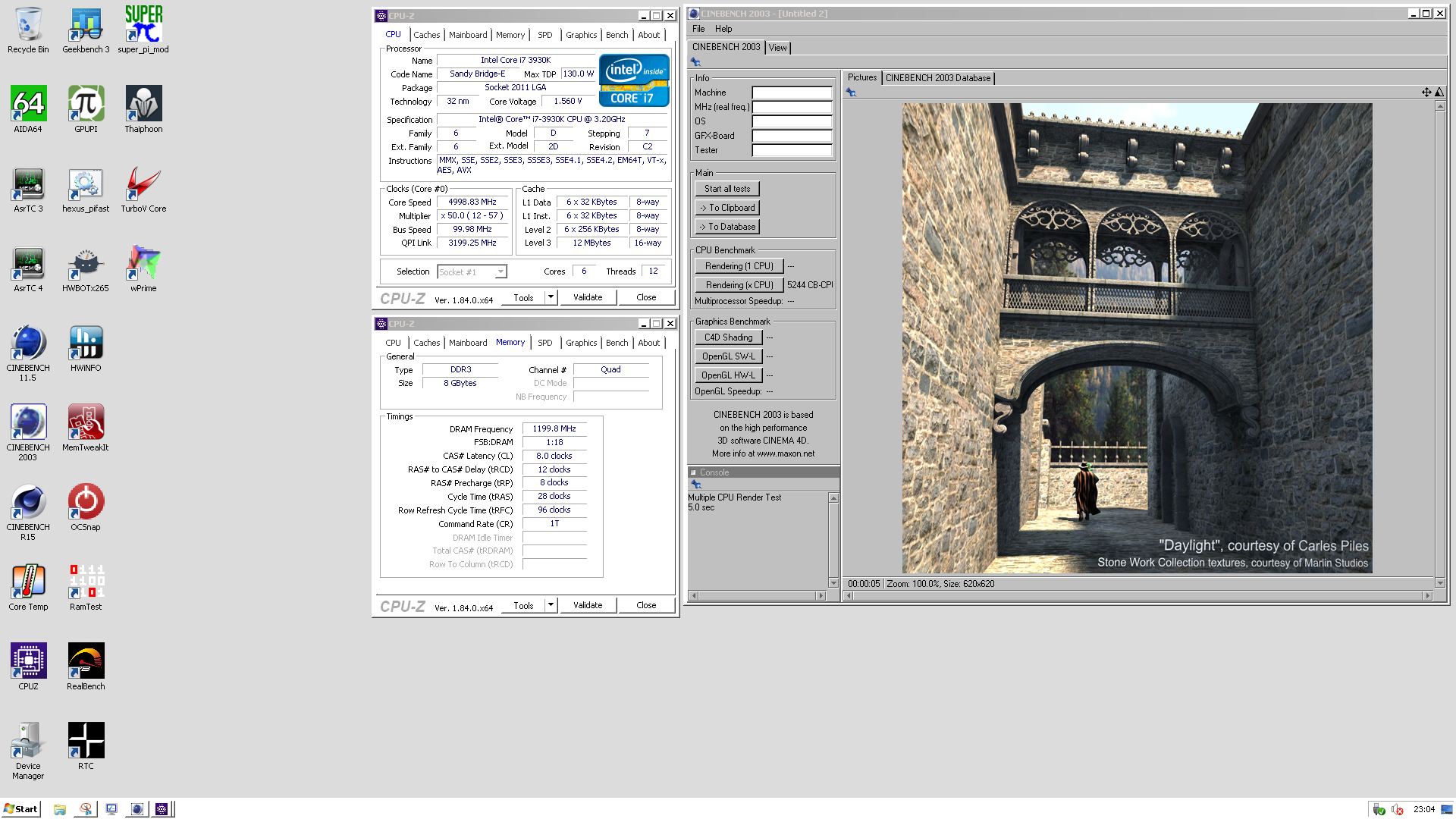This screenshot has height=819, width=1456.
Task: Click the CINEBENCH taskbar icon
Action: point(137,809)
